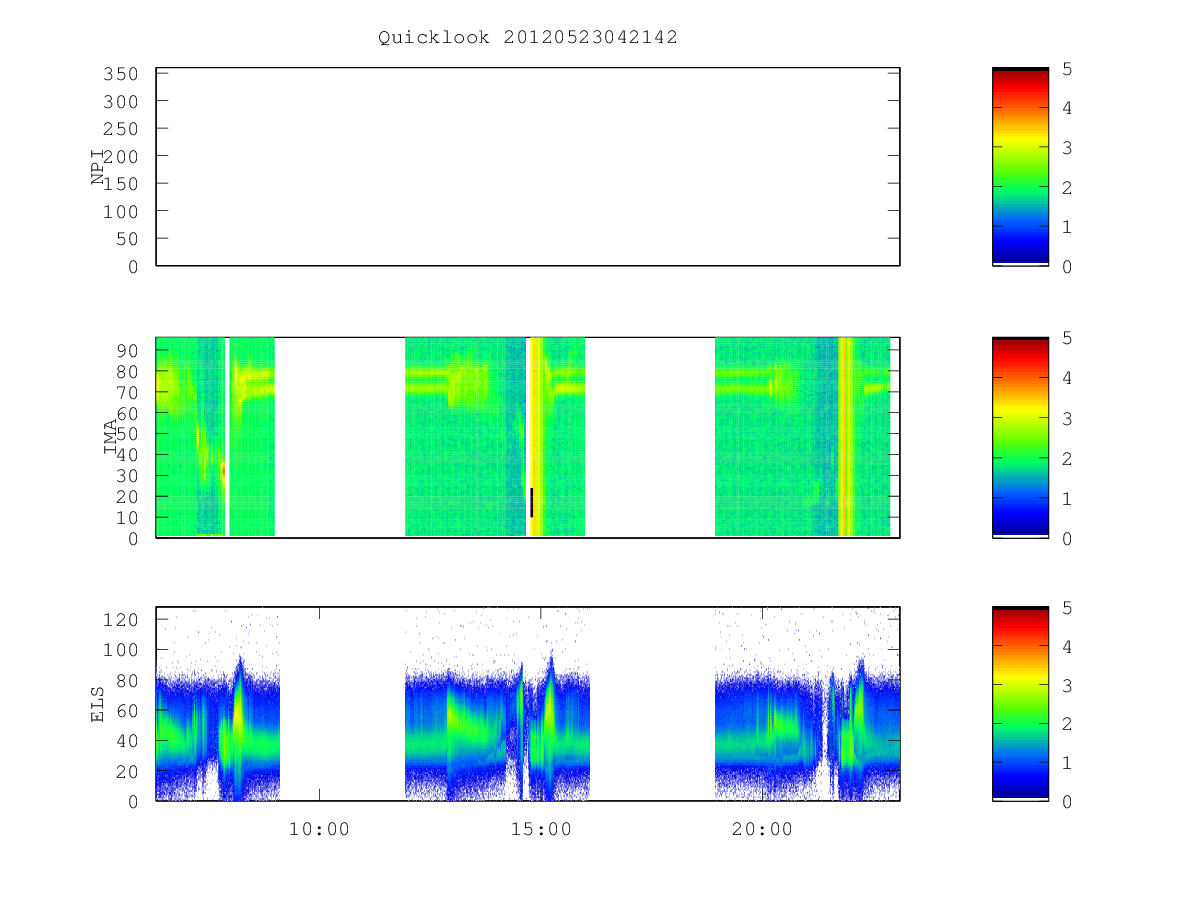1200x900 pixels.
Task: Click the 150 tick on NPI axis
Action: [x=122, y=184]
